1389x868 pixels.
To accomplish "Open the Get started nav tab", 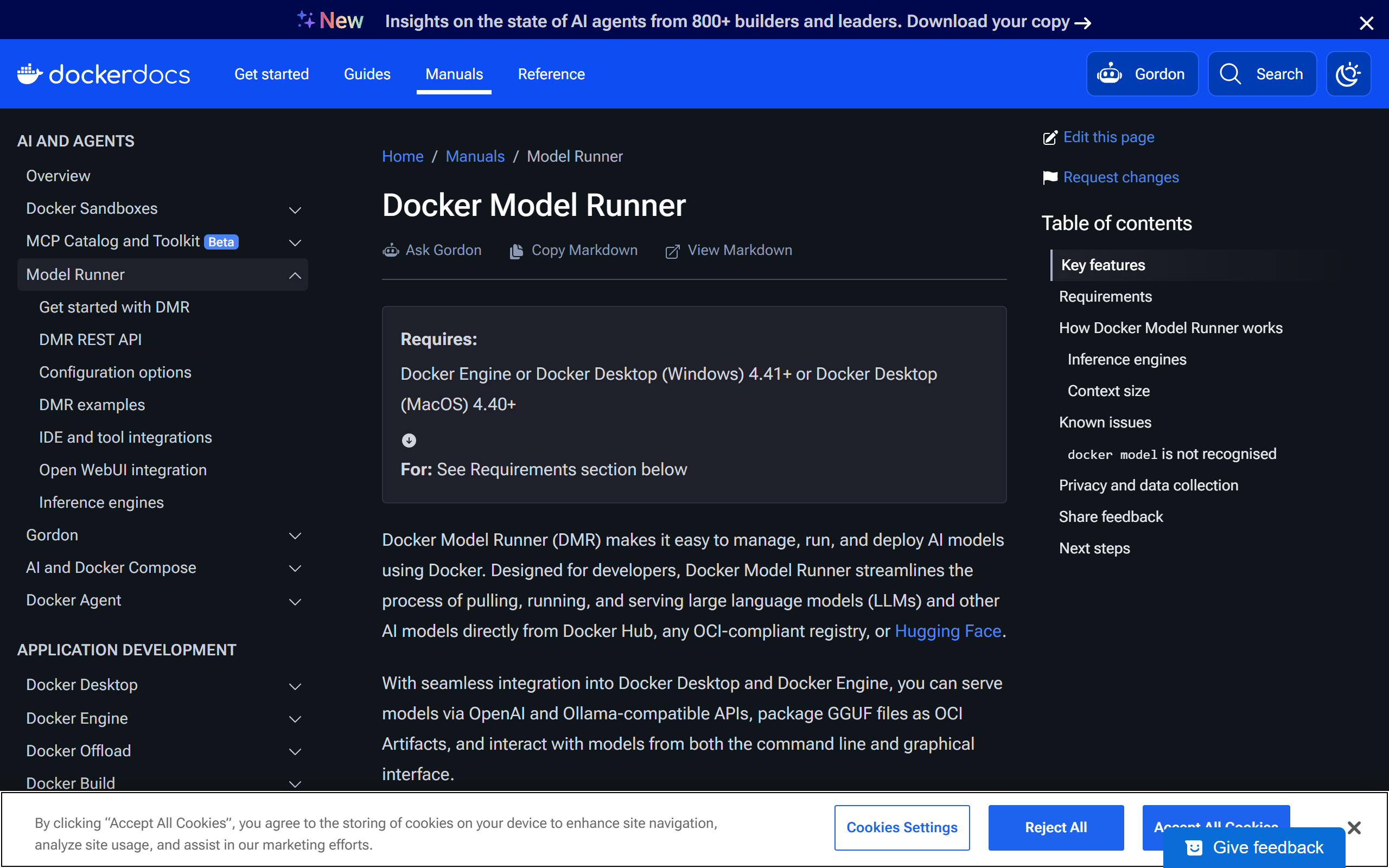I will point(271,74).
